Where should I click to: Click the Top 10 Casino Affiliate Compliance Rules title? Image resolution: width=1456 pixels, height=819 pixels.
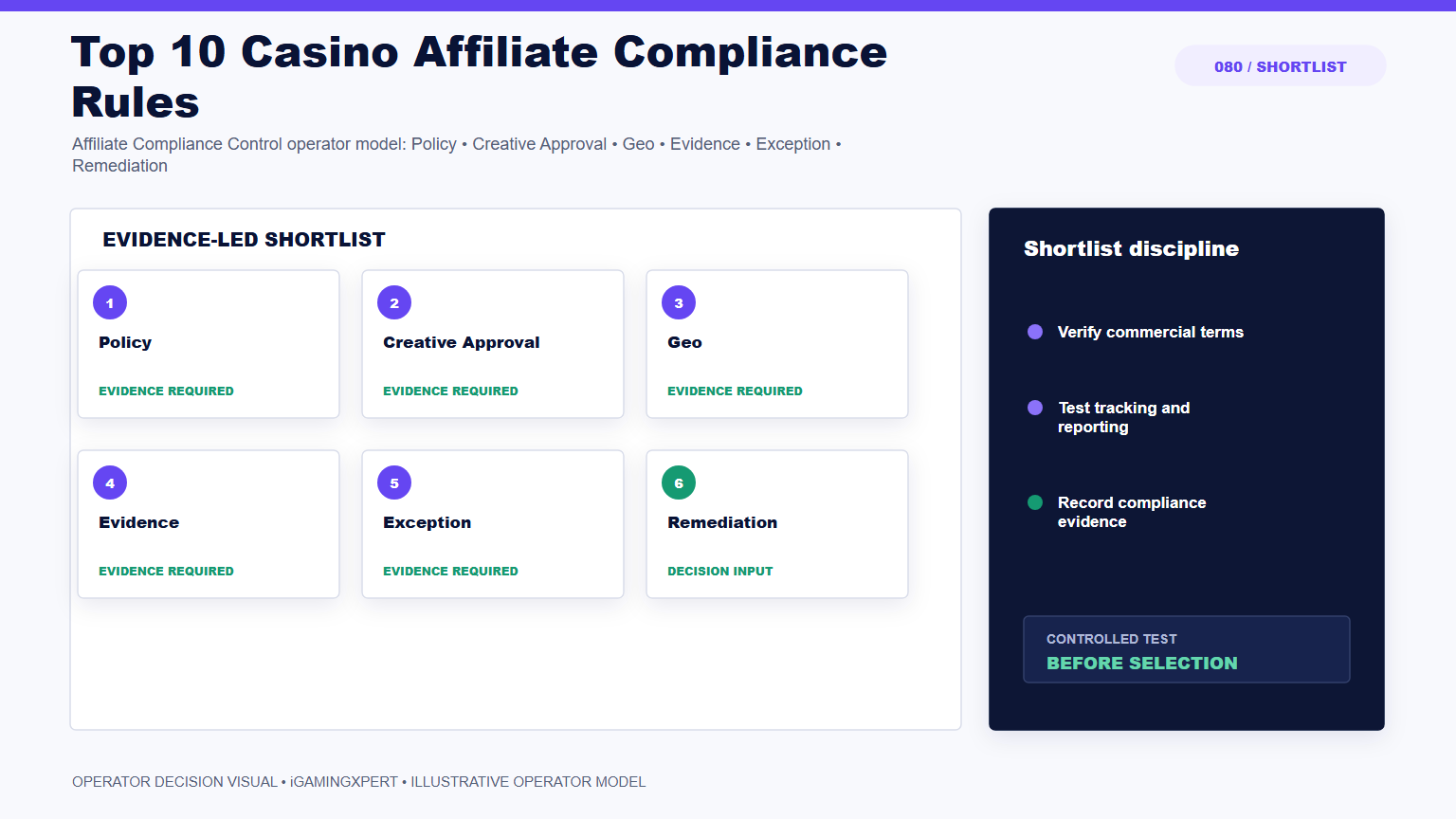click(x=479, y=77)
